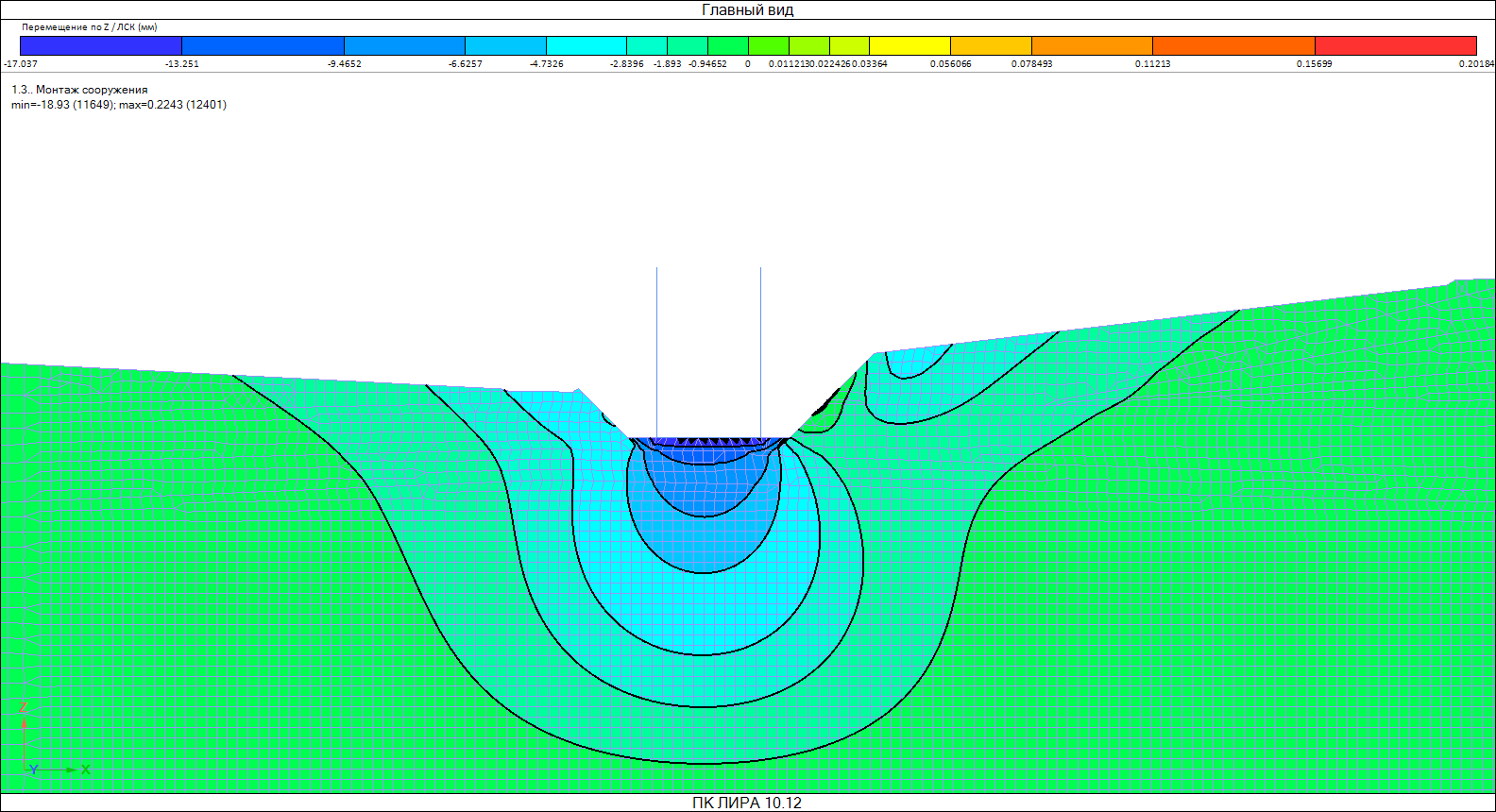Click the -17.037 legend minimum value
1496x812 pixels.
point(21,64)
